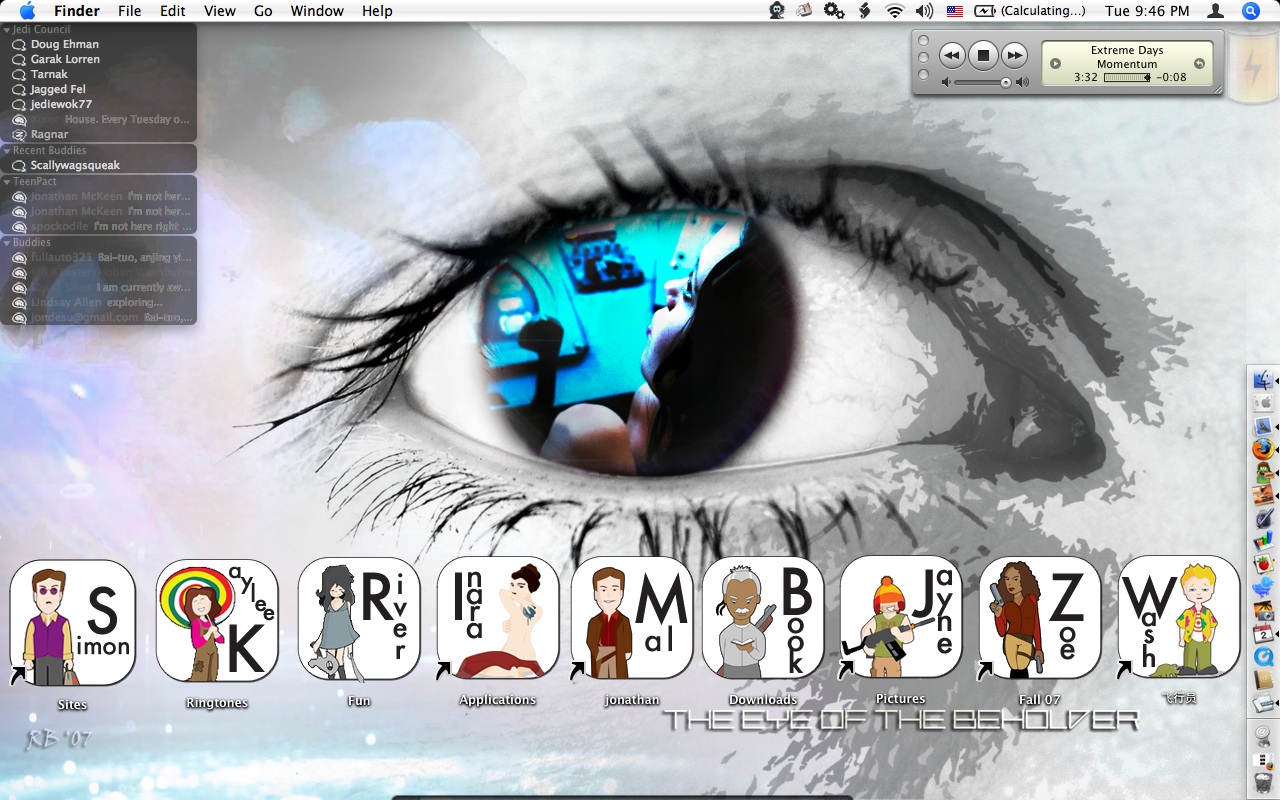Select buddy Scallywagsqueak
This screenshot has width=1280, height=800.
coord(75,165)
